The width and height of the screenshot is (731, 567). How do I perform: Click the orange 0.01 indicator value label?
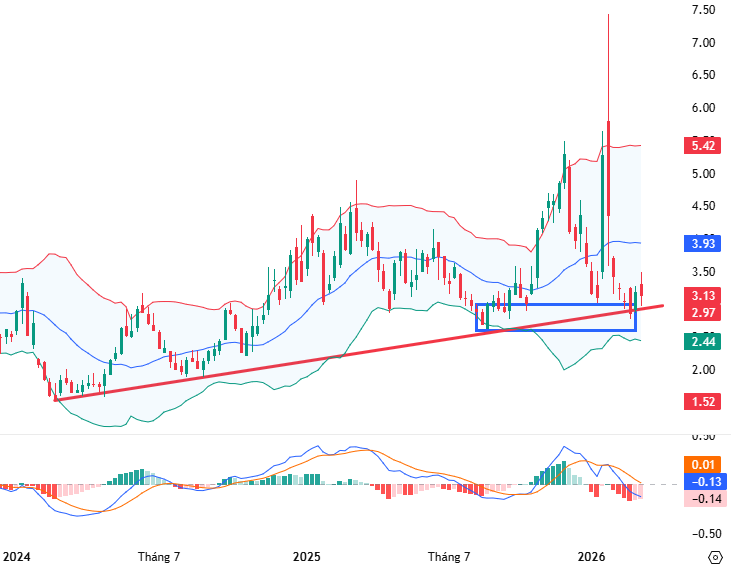tap(701, 465)
